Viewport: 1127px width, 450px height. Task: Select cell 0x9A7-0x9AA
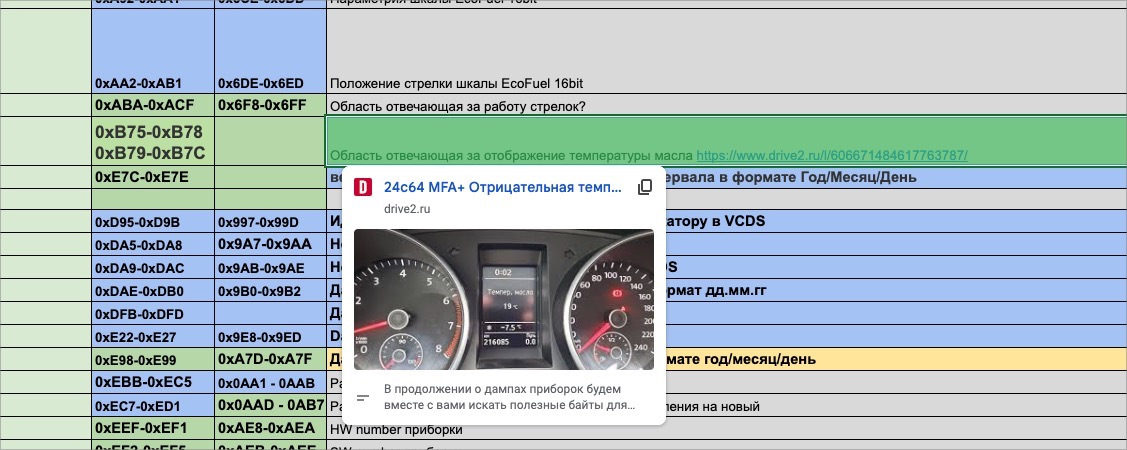tap(270, 245)
